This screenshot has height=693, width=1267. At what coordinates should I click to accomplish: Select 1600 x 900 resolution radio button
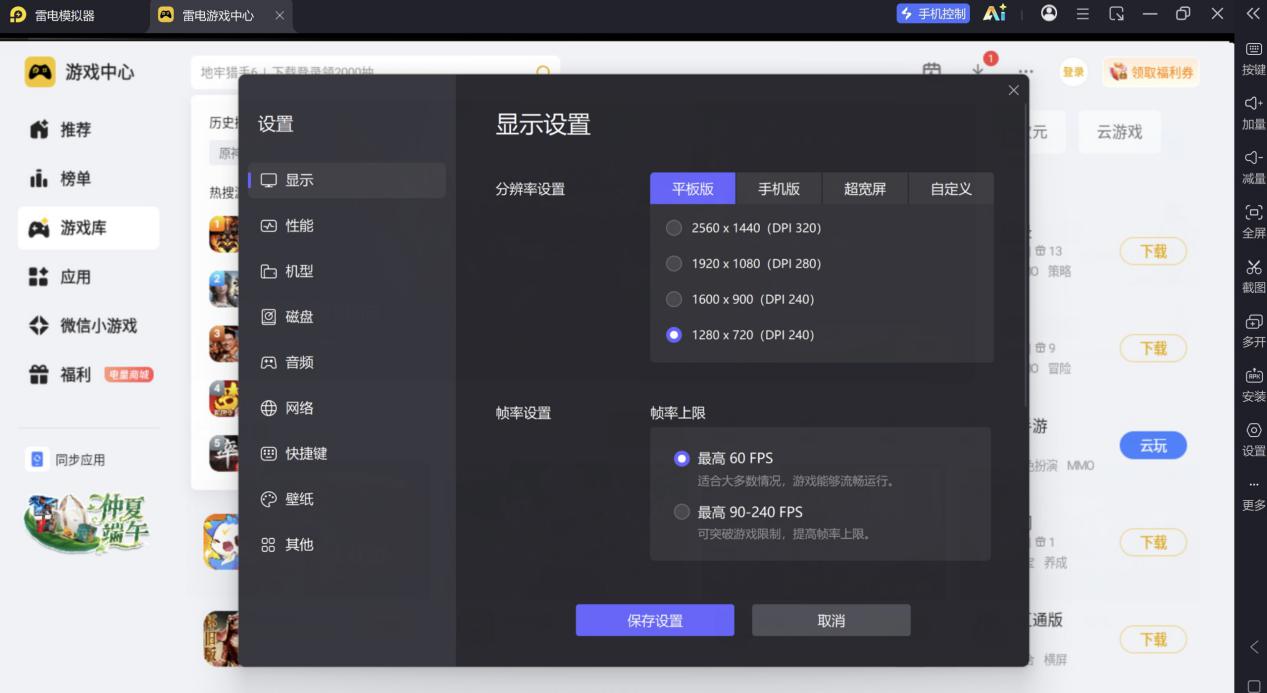pos(674,299)
